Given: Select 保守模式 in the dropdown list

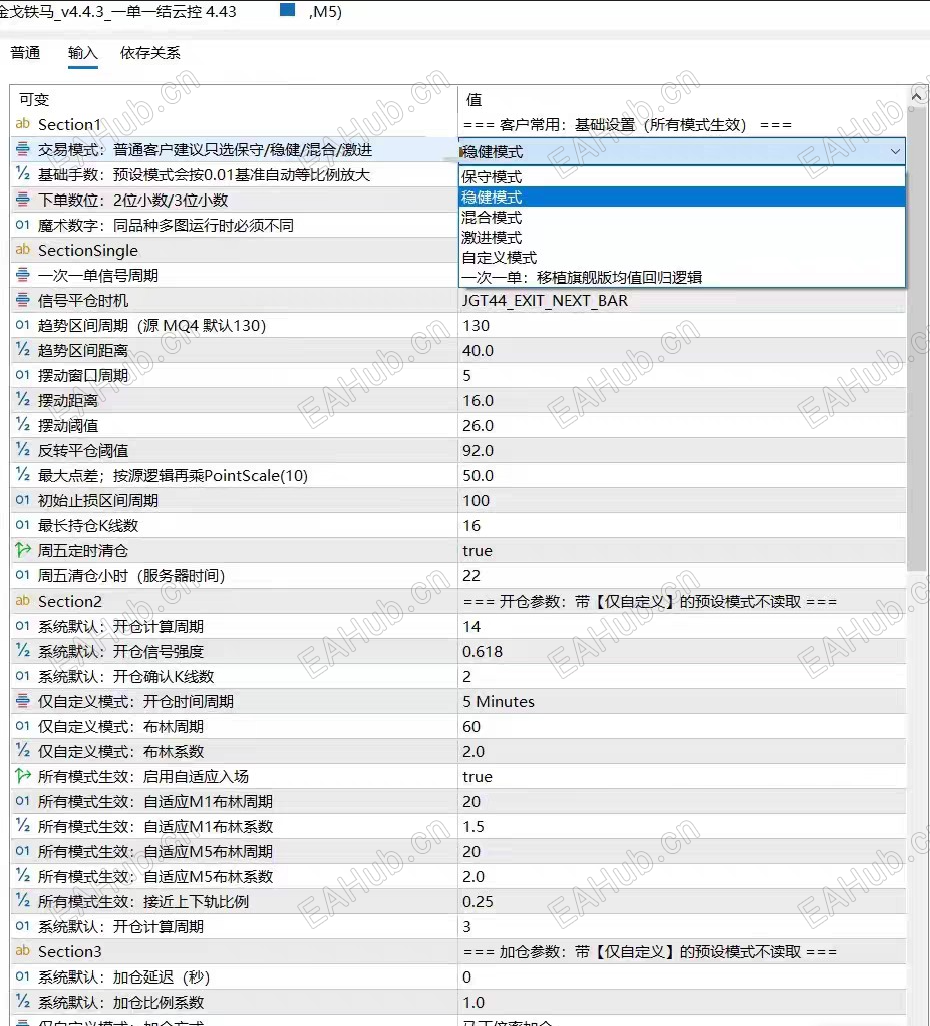Looking at the screenshot, I should pos(681,177).
